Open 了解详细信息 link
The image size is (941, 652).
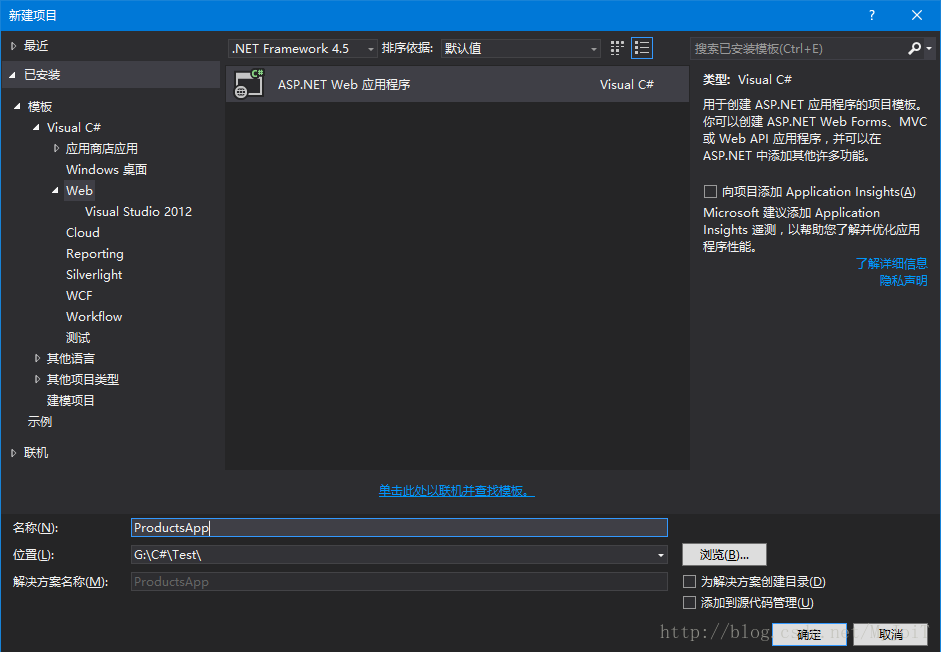(891, 263)
